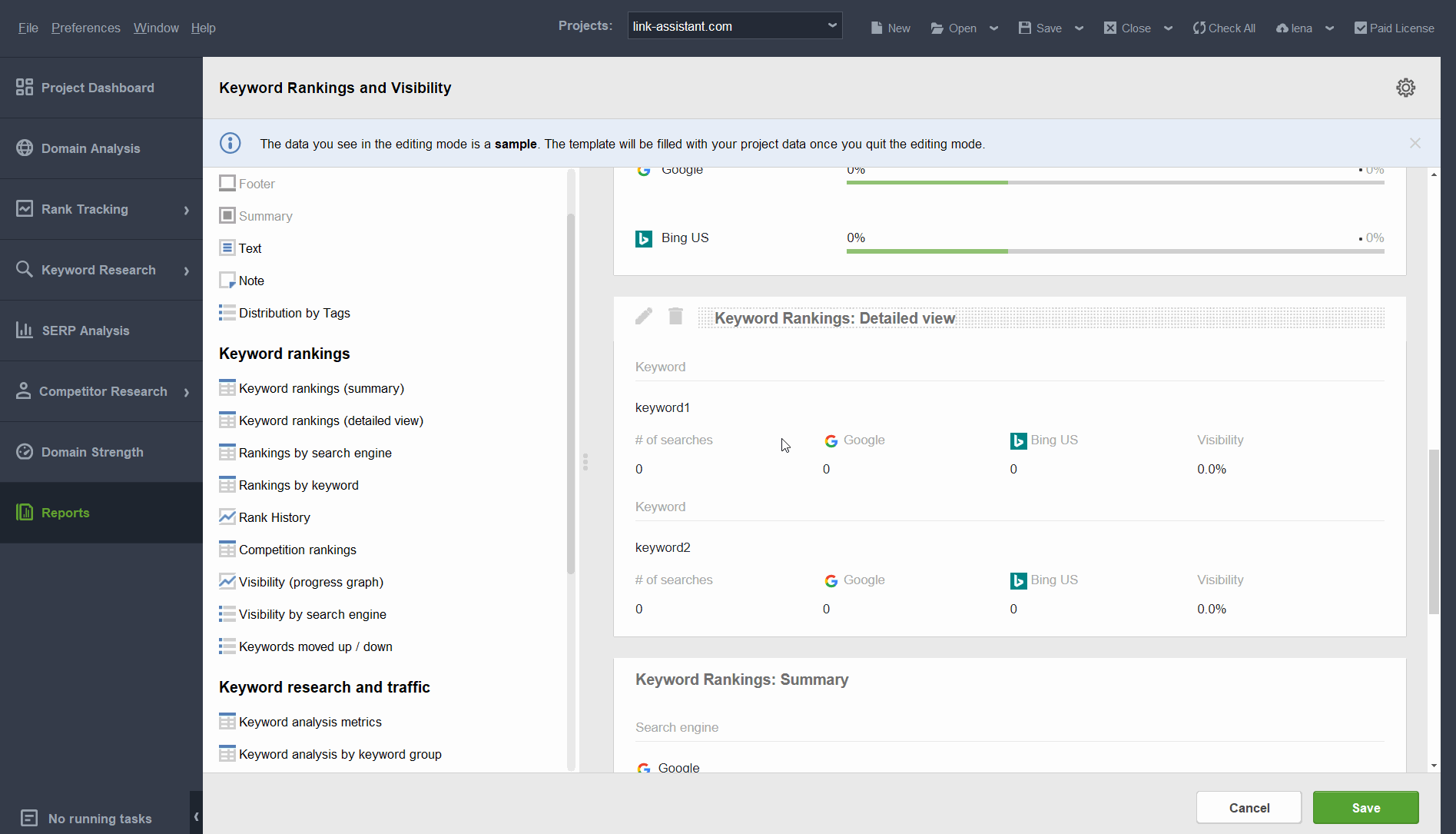Screen dimensions: 1456x834
Task: Click the lena cloud account icon
Action: (x=1282, y=28)
